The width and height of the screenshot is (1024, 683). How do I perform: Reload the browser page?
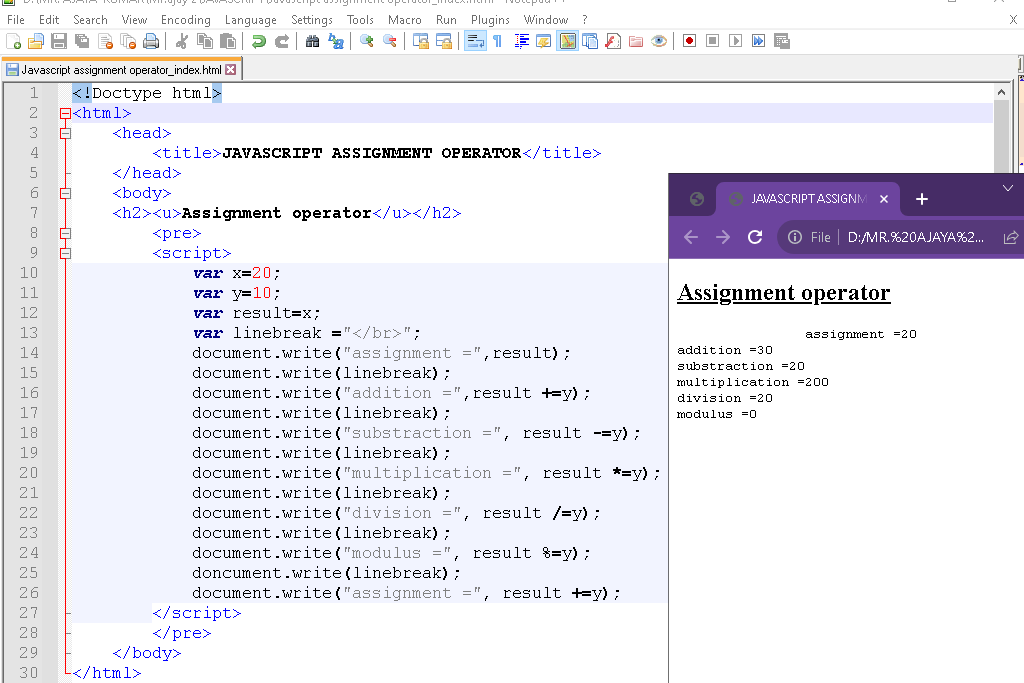pyautogui.click(x=755, y=237)
